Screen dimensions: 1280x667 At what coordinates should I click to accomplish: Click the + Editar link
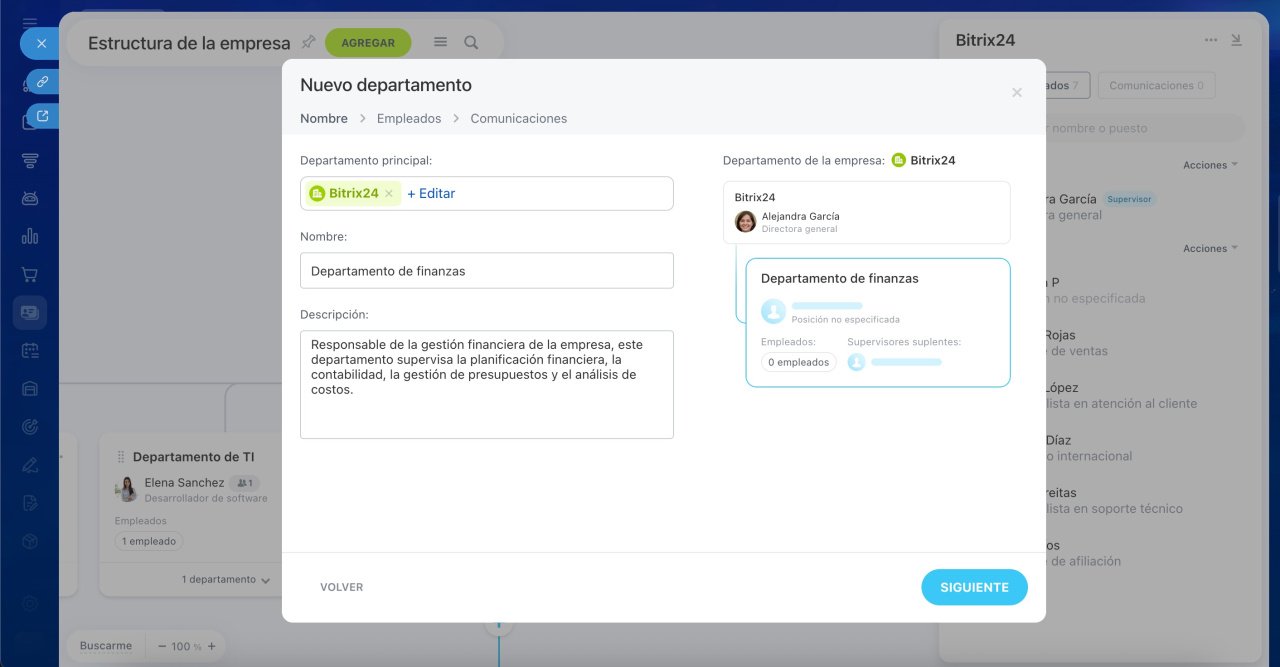click(431, 194)
